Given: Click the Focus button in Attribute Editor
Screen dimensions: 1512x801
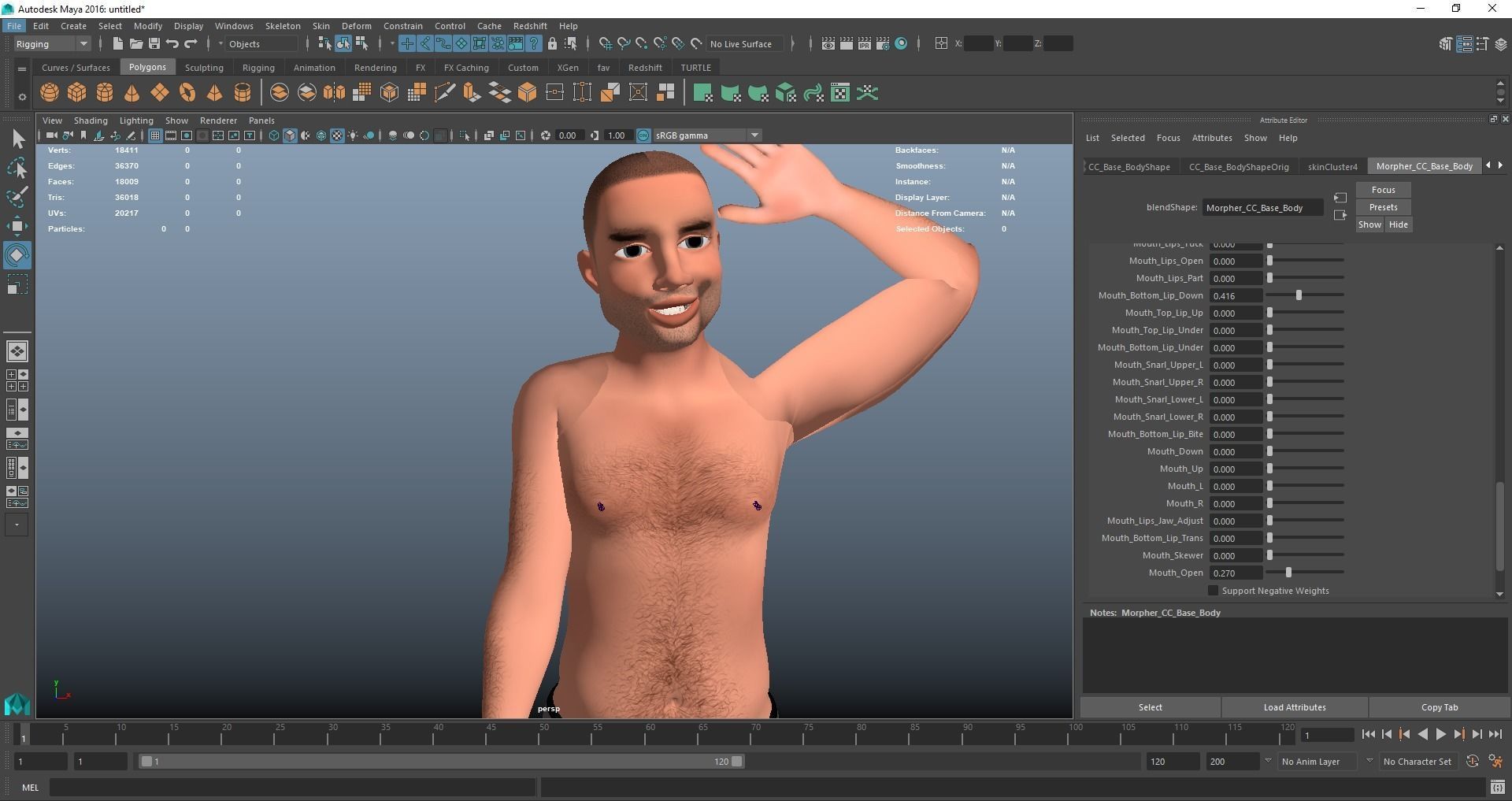Looking at the screenshot, I should pyautogui.click(x=1383, y=190).
